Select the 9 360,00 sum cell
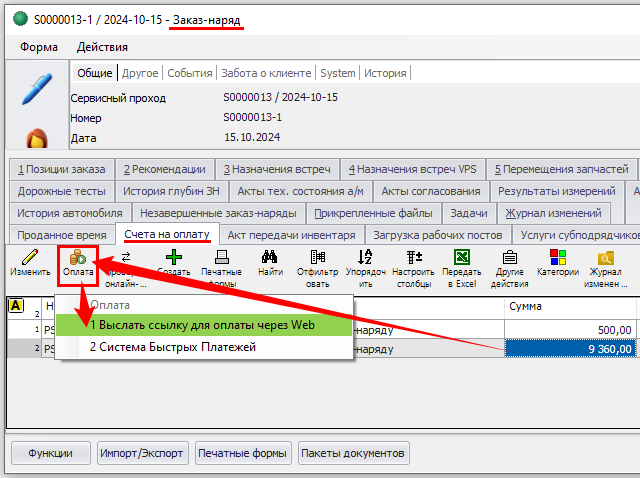 (x=571, y=348)
